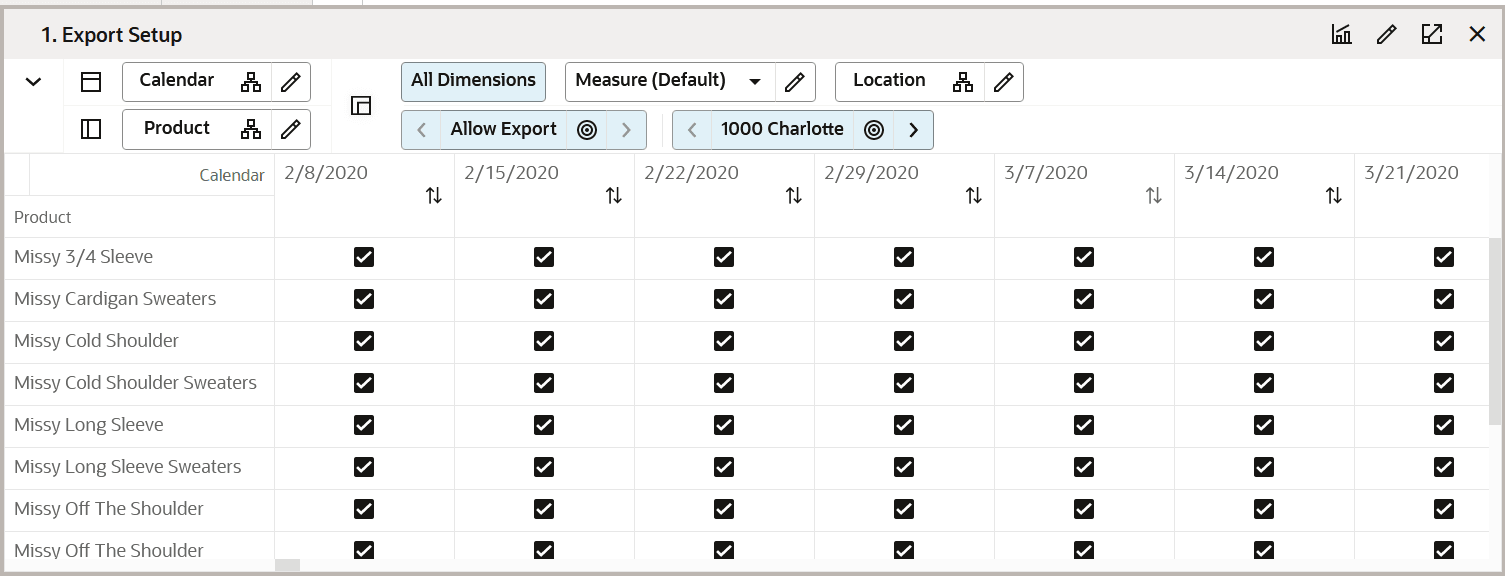
Task: Click the bullseye target beside Allow Export
Action: coord(587,129)
